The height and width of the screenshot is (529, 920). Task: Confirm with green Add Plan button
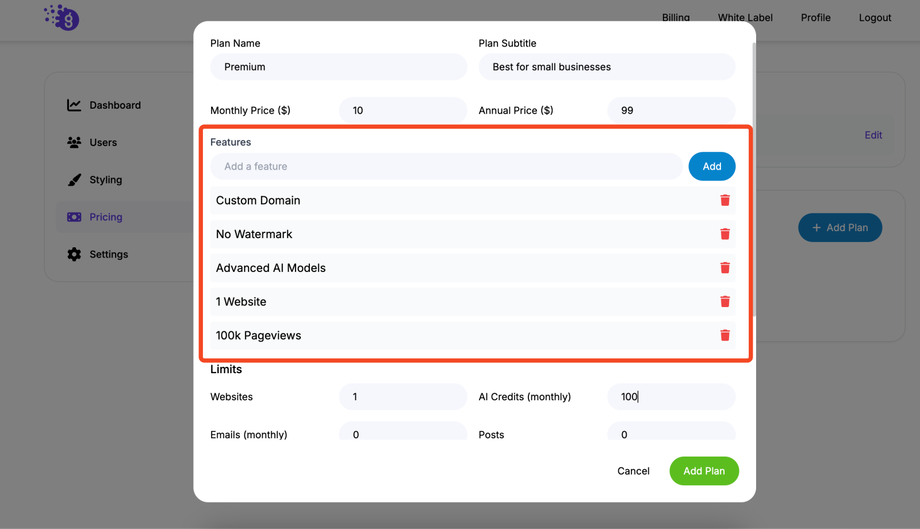[704, 471]
